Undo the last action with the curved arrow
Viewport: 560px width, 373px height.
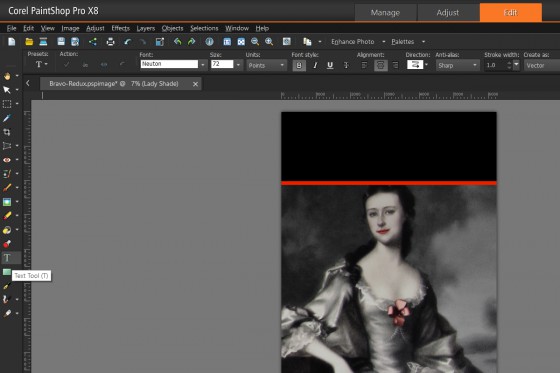point(128,42)
